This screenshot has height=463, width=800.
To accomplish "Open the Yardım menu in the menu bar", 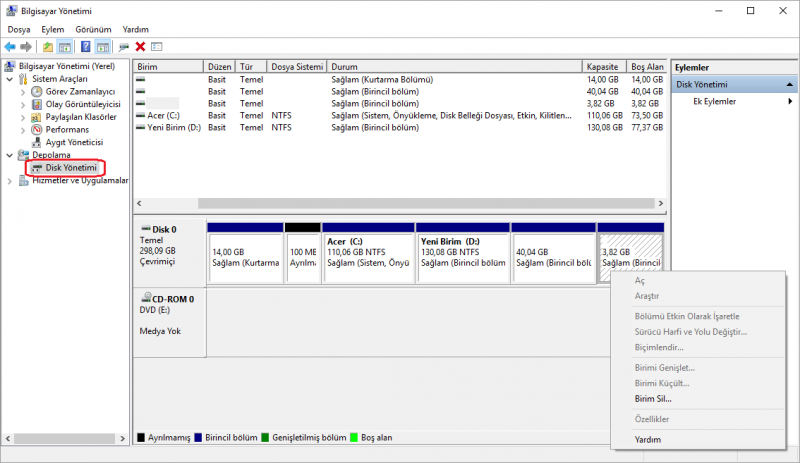I will (x=136, y=30).
